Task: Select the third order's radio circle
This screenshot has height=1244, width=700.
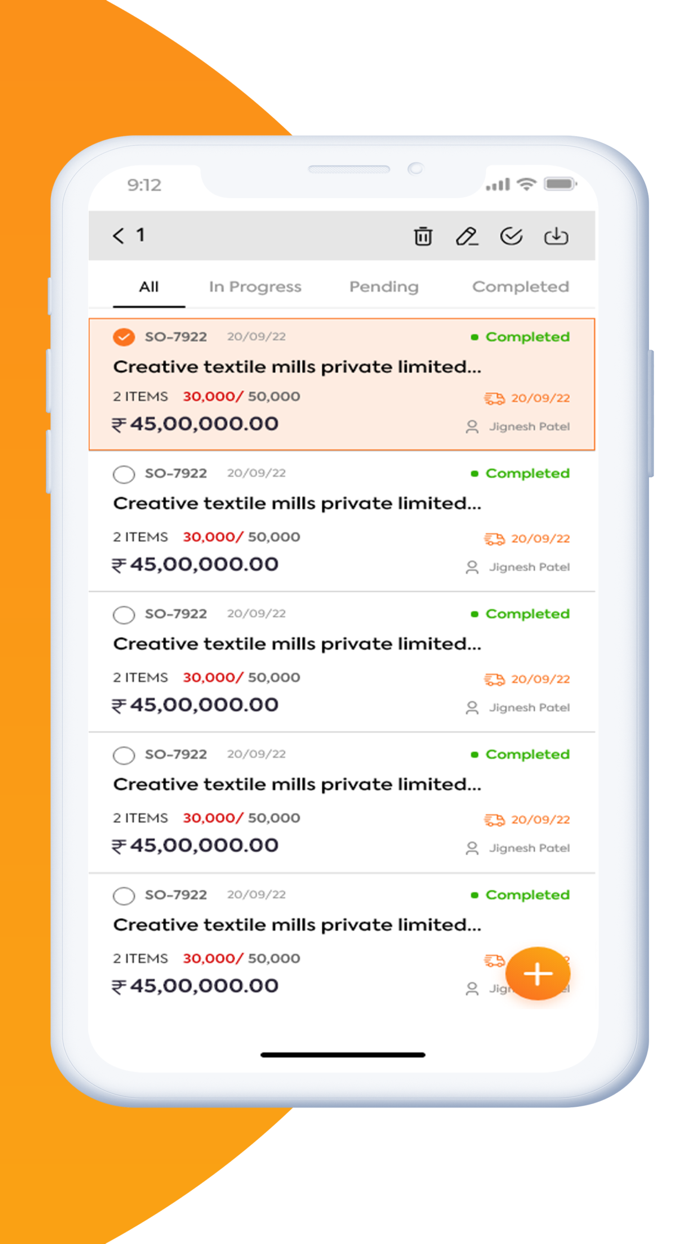Action: [124, 614]
